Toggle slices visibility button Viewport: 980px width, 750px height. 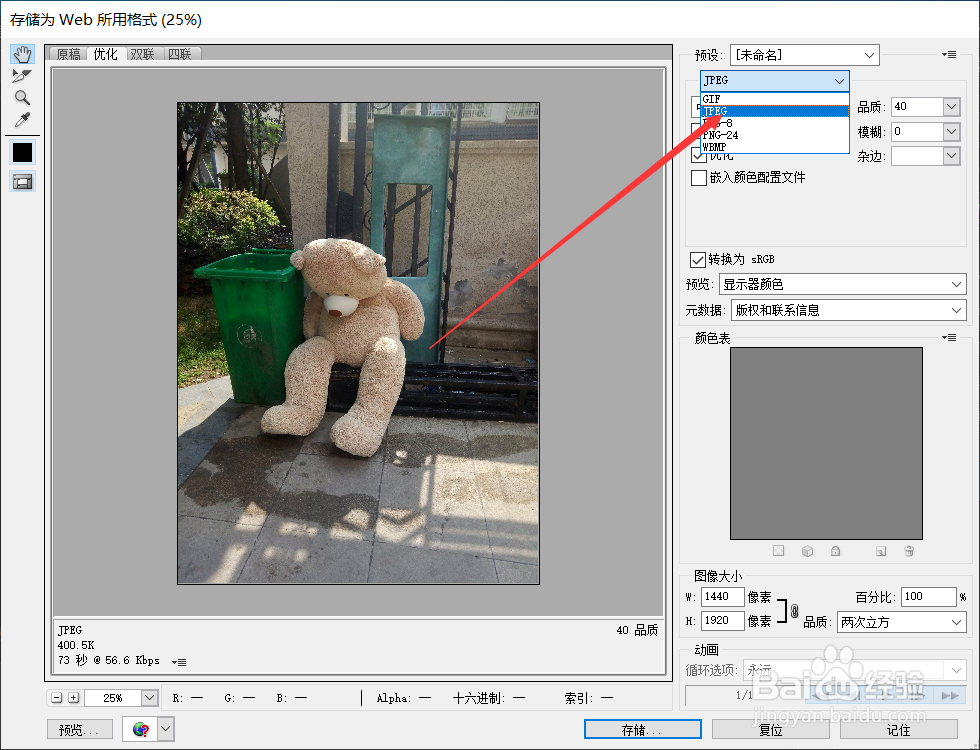coord(22,182)
